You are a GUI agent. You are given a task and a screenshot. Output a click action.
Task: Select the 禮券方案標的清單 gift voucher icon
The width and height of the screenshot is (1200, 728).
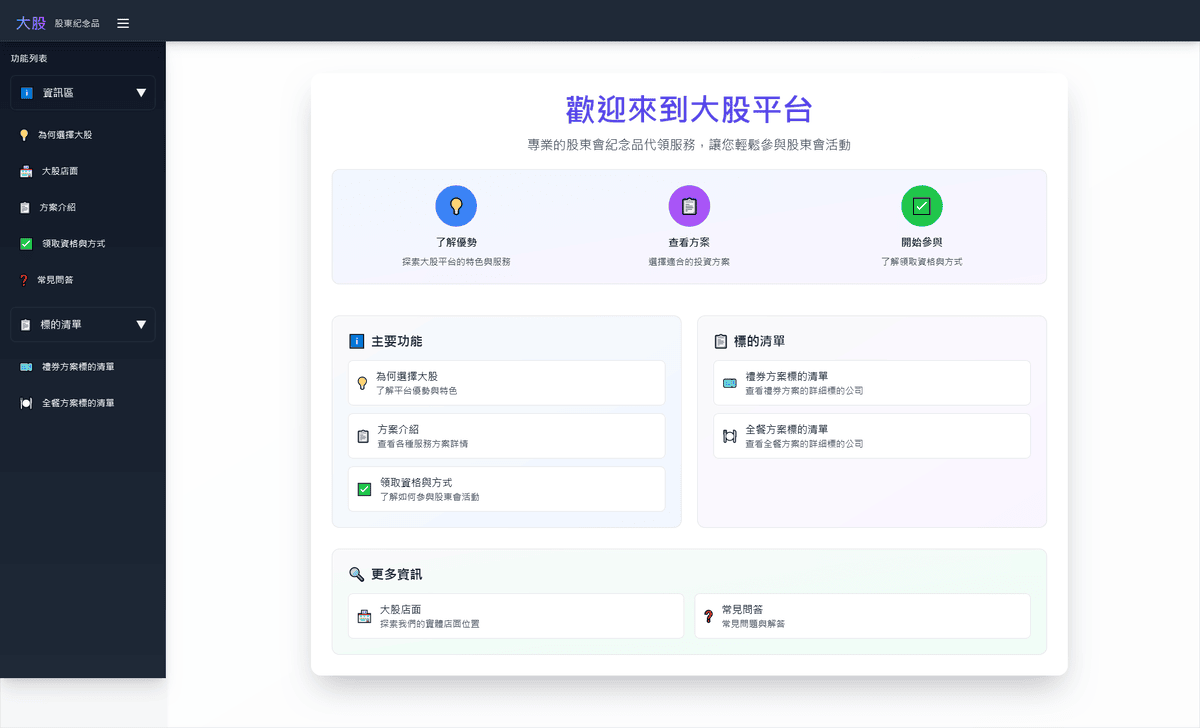point(24,367)
